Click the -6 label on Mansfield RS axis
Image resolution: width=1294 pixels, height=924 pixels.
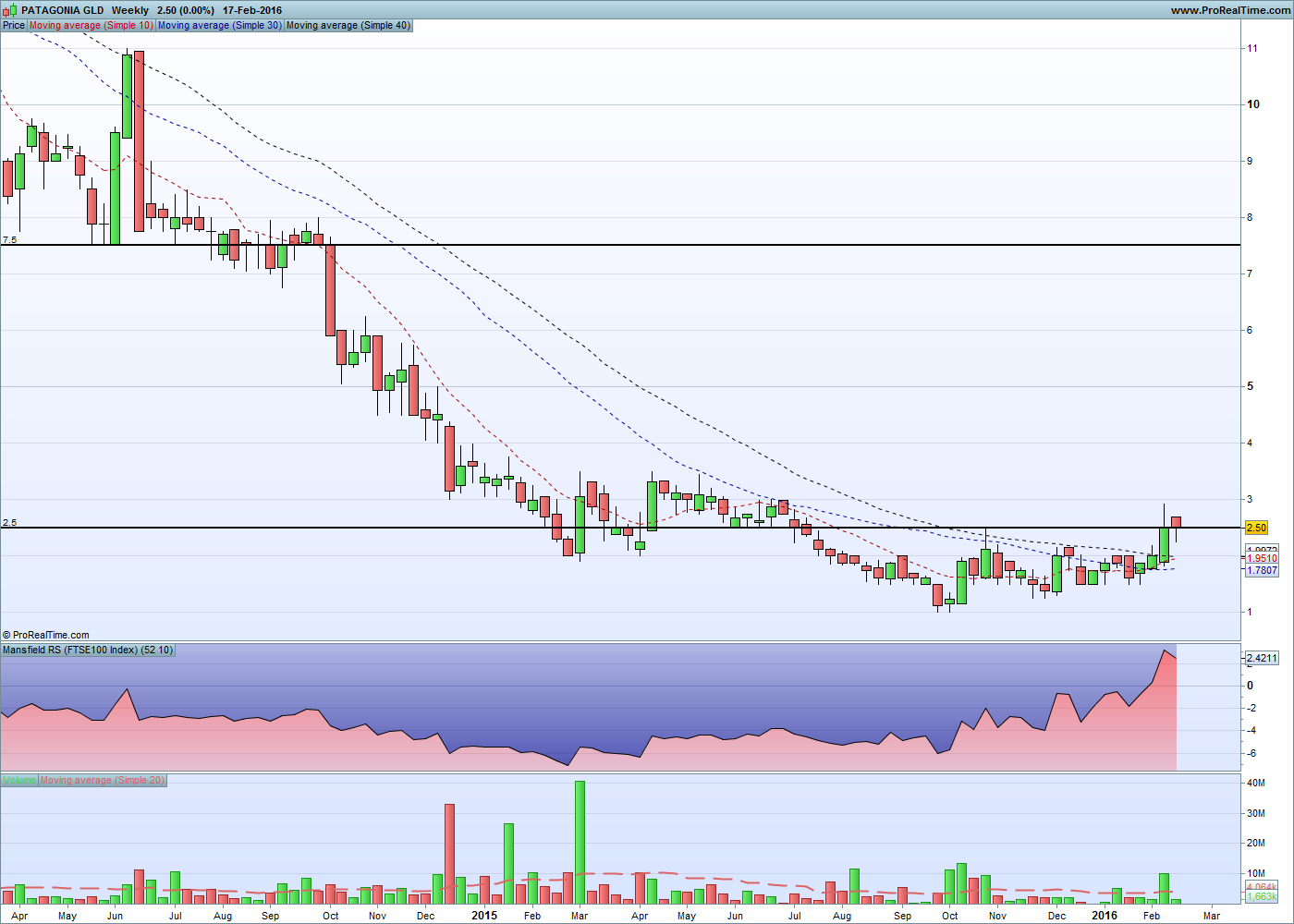pos(1251,753)
